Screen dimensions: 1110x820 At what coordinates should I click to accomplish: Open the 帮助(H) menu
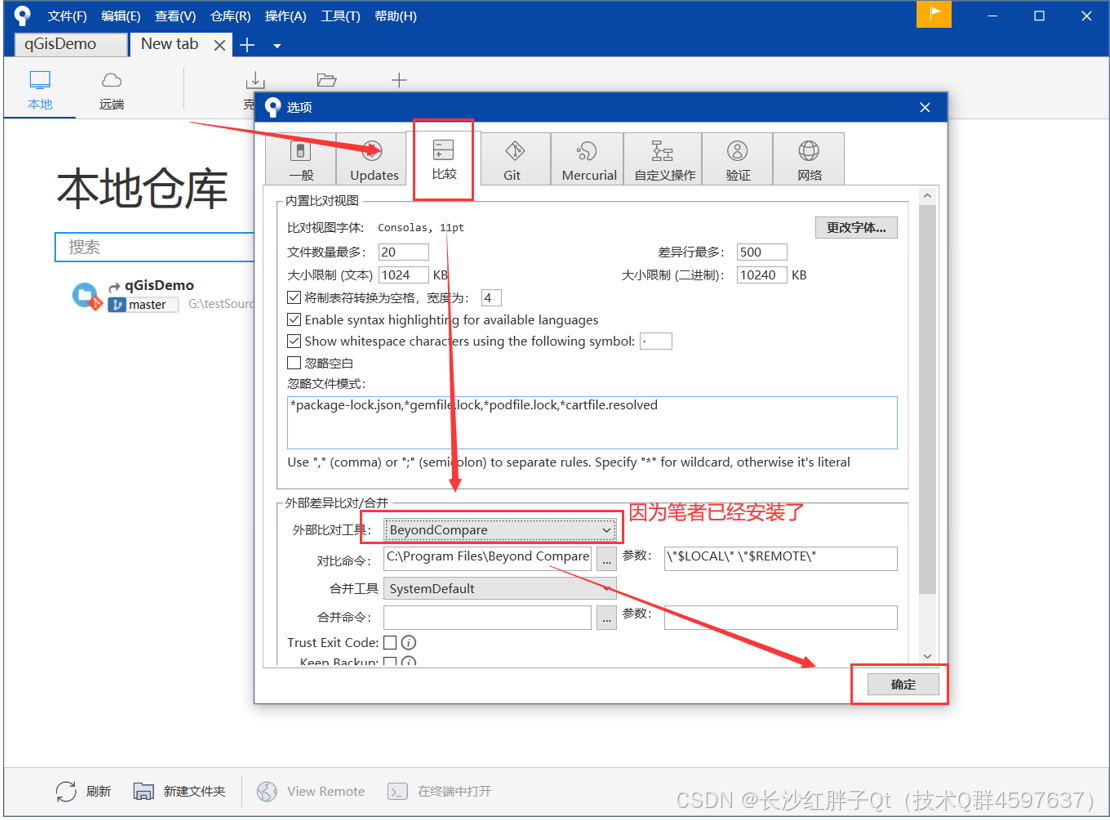[x=396, y=16]
